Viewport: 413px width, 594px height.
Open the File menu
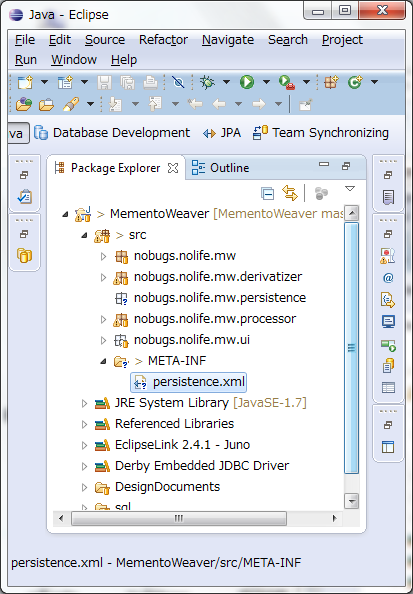click(25, 40)
